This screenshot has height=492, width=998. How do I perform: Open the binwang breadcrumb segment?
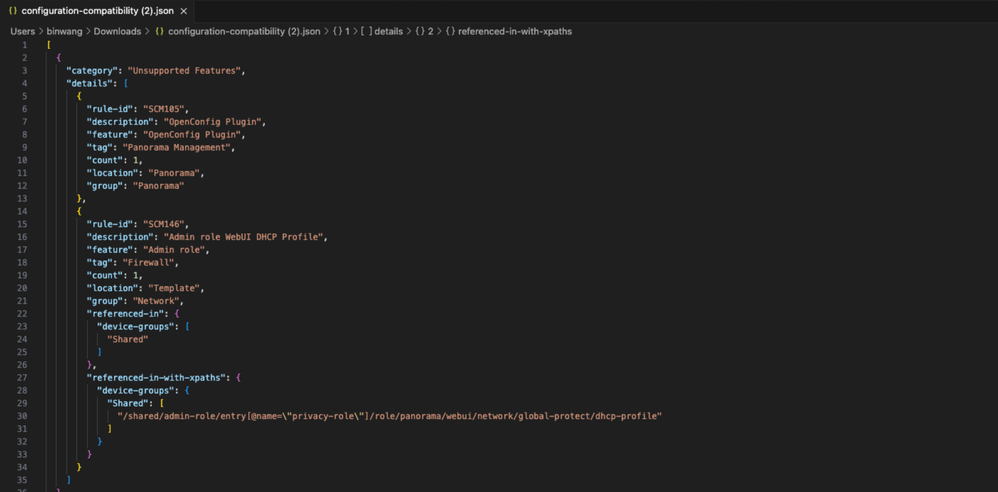pos(64,31)
